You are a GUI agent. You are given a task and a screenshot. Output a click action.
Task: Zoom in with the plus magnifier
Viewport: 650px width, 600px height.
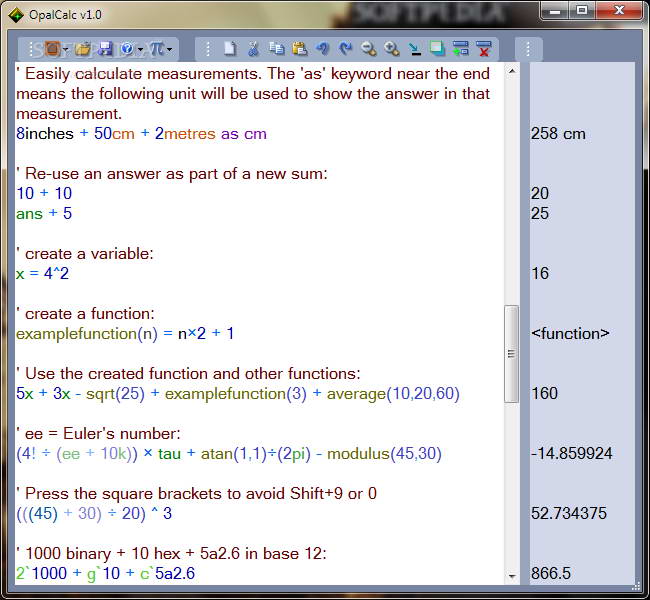point(391,49)
